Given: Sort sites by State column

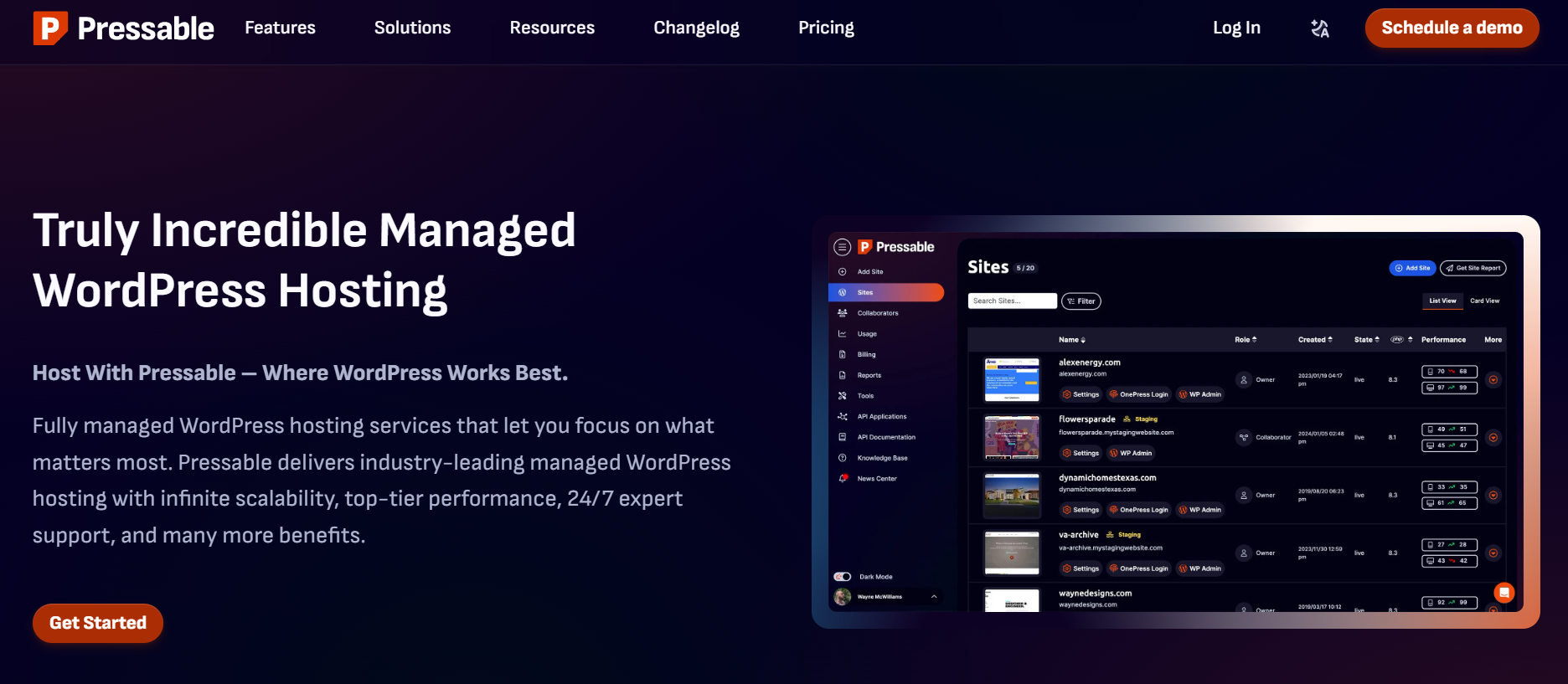Looking at the screenshot, I should tap(1367, 340).
